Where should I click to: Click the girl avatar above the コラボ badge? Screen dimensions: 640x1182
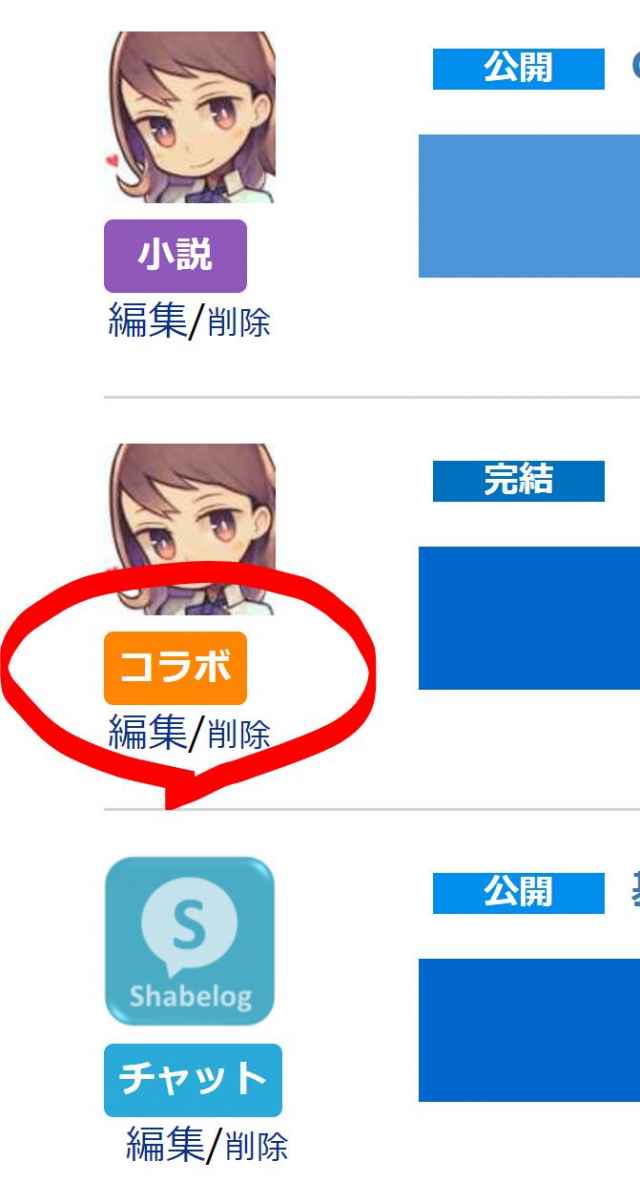click(x=191, y=529)
